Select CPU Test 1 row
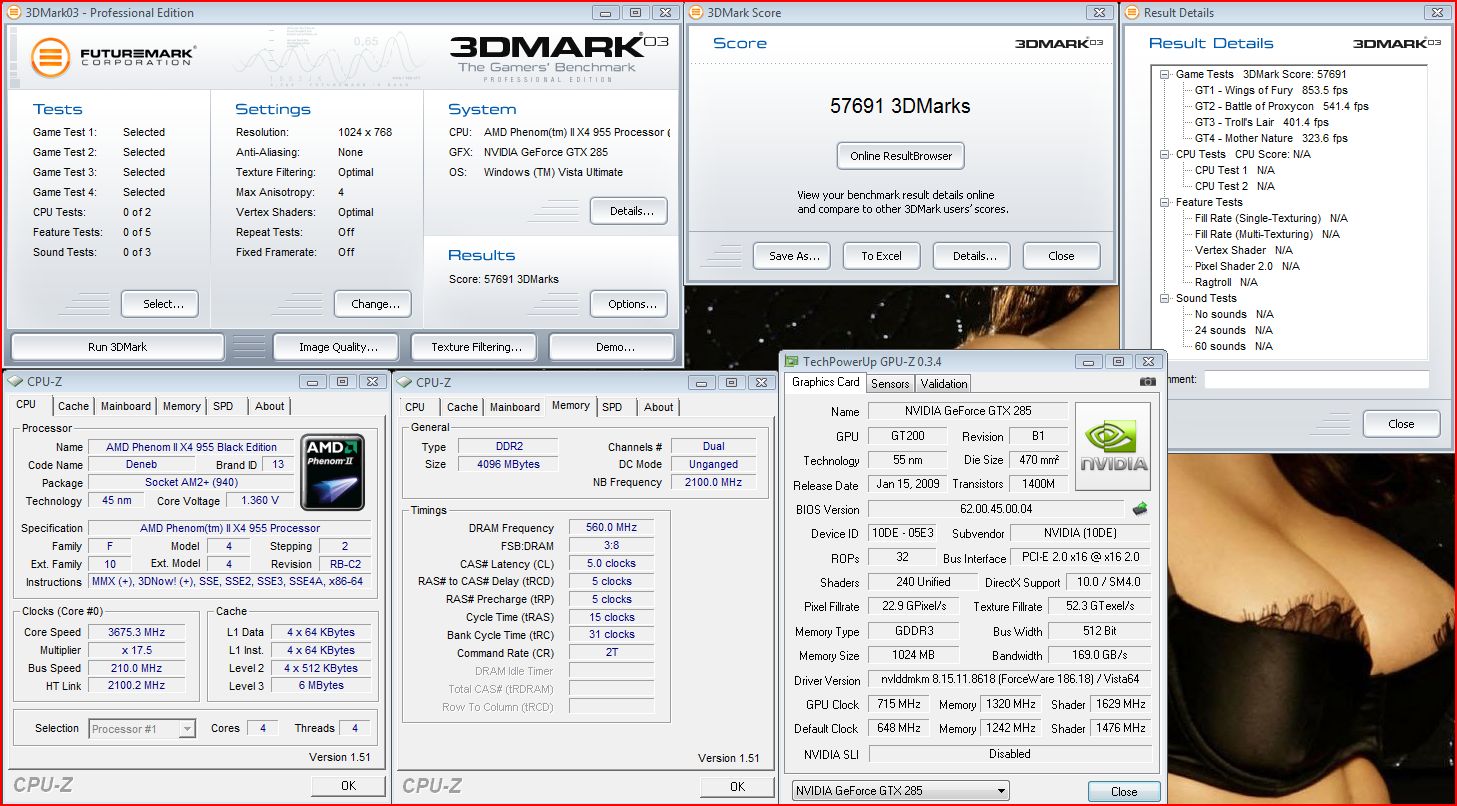The height and width of the screenshot is (806, 1457). coord(1235,170)
